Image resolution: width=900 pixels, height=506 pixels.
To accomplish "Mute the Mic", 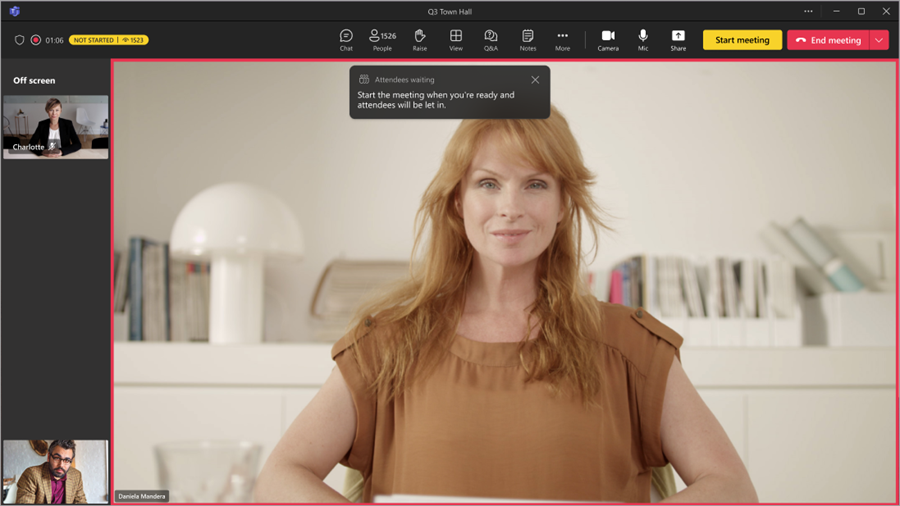I will coord(643,40).
